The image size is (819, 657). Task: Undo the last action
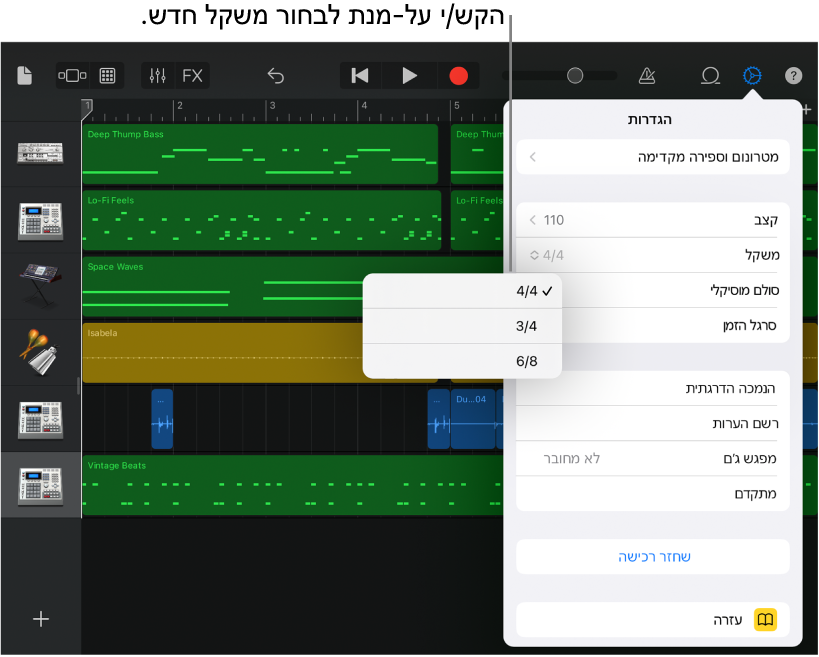[276, 76]
